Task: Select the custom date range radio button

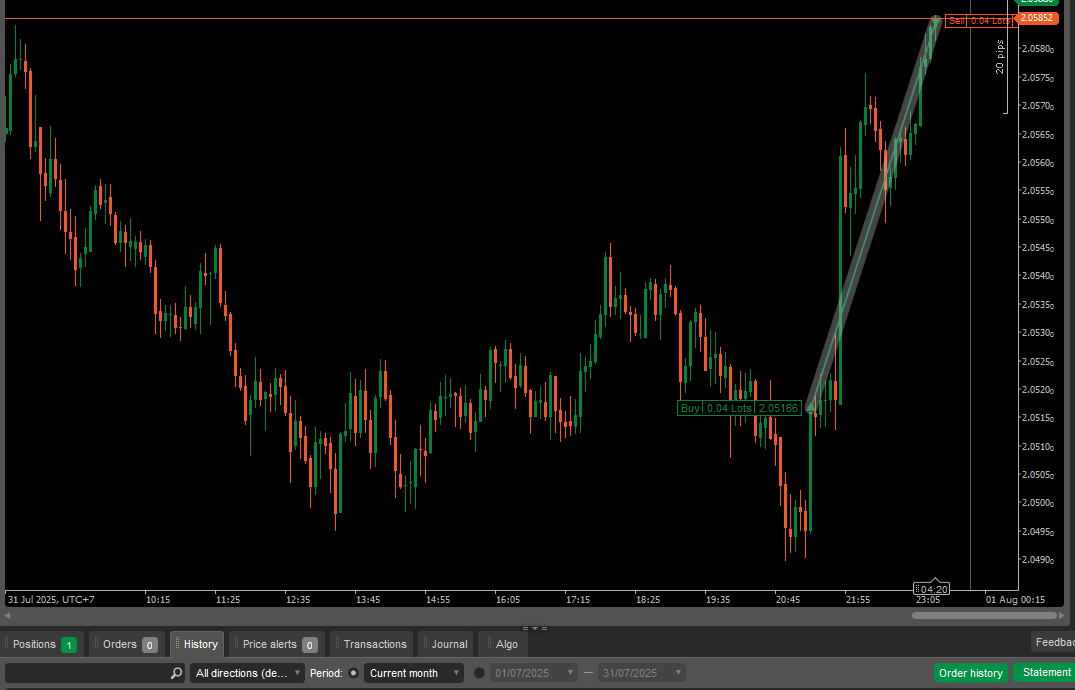Action: tap(479, 673)
